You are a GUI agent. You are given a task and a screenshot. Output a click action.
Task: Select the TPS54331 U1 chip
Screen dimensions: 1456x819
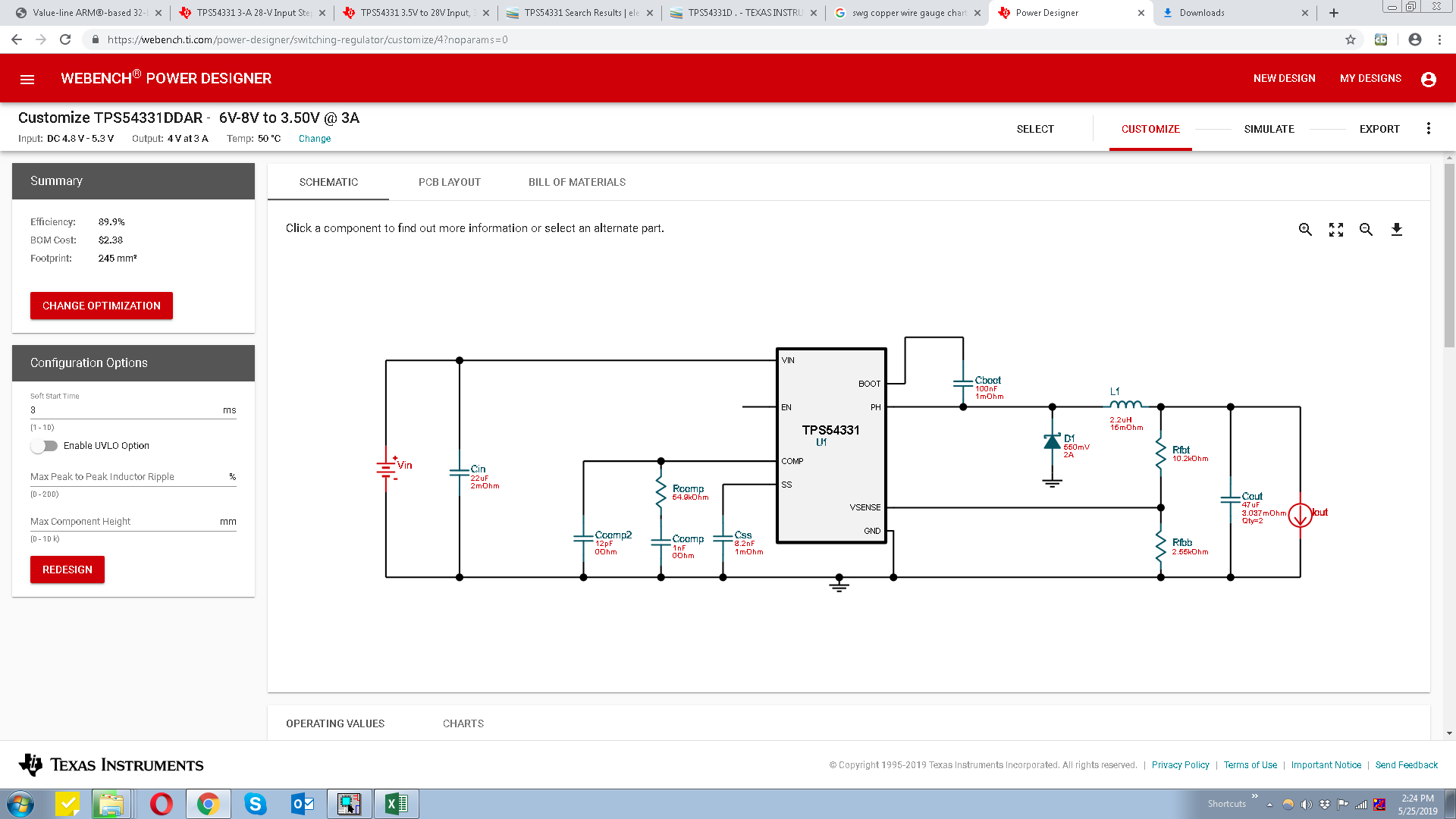[831, 446]
